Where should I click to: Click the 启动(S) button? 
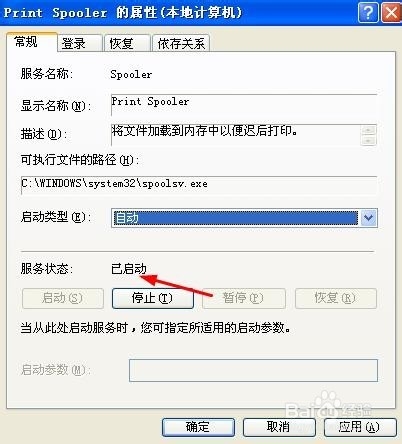pyautogui.click(x=63, y=298)
